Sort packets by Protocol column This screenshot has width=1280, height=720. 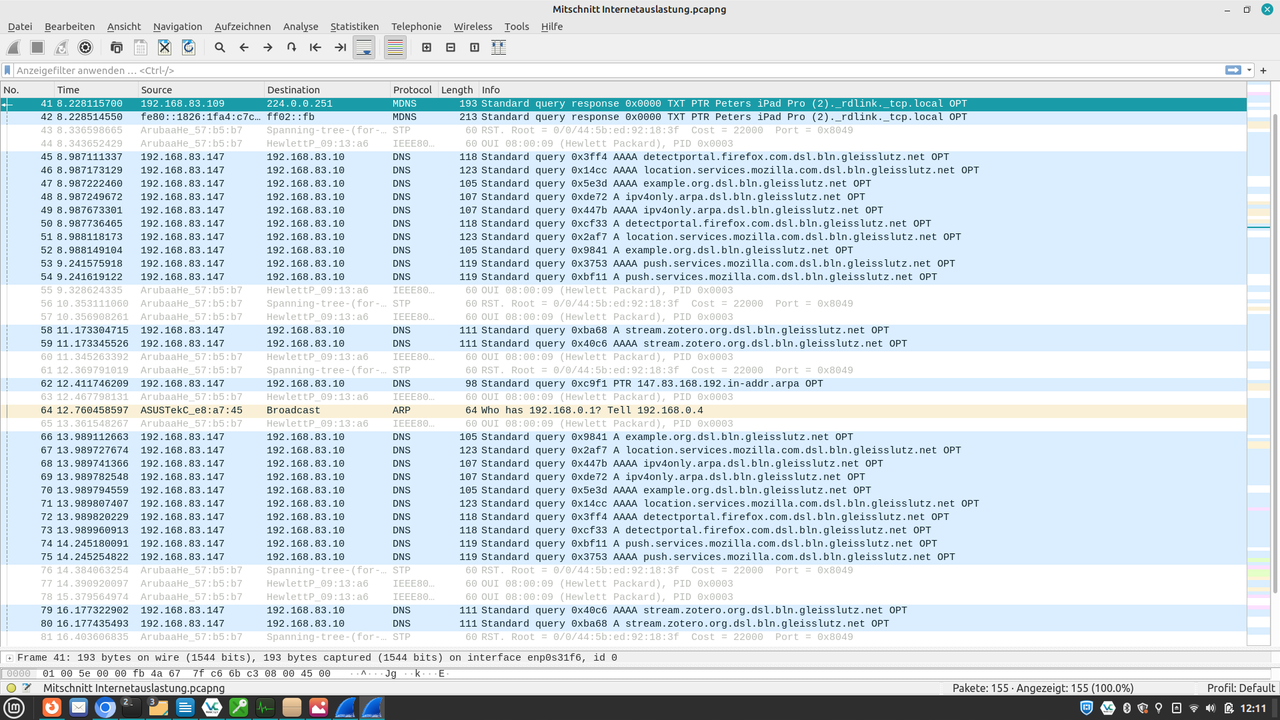pyautogui.click(x=414, y=90)
